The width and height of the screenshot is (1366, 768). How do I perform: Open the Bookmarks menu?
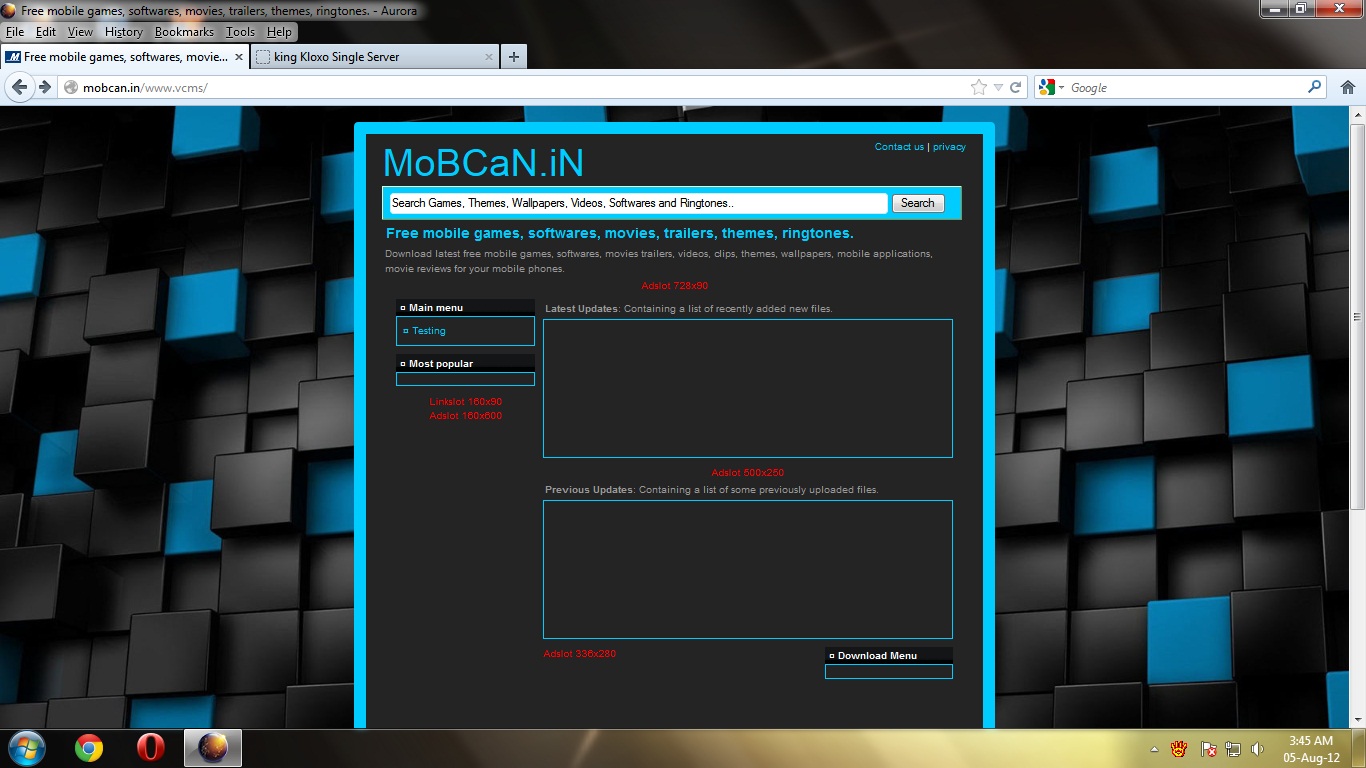(184, 32)
